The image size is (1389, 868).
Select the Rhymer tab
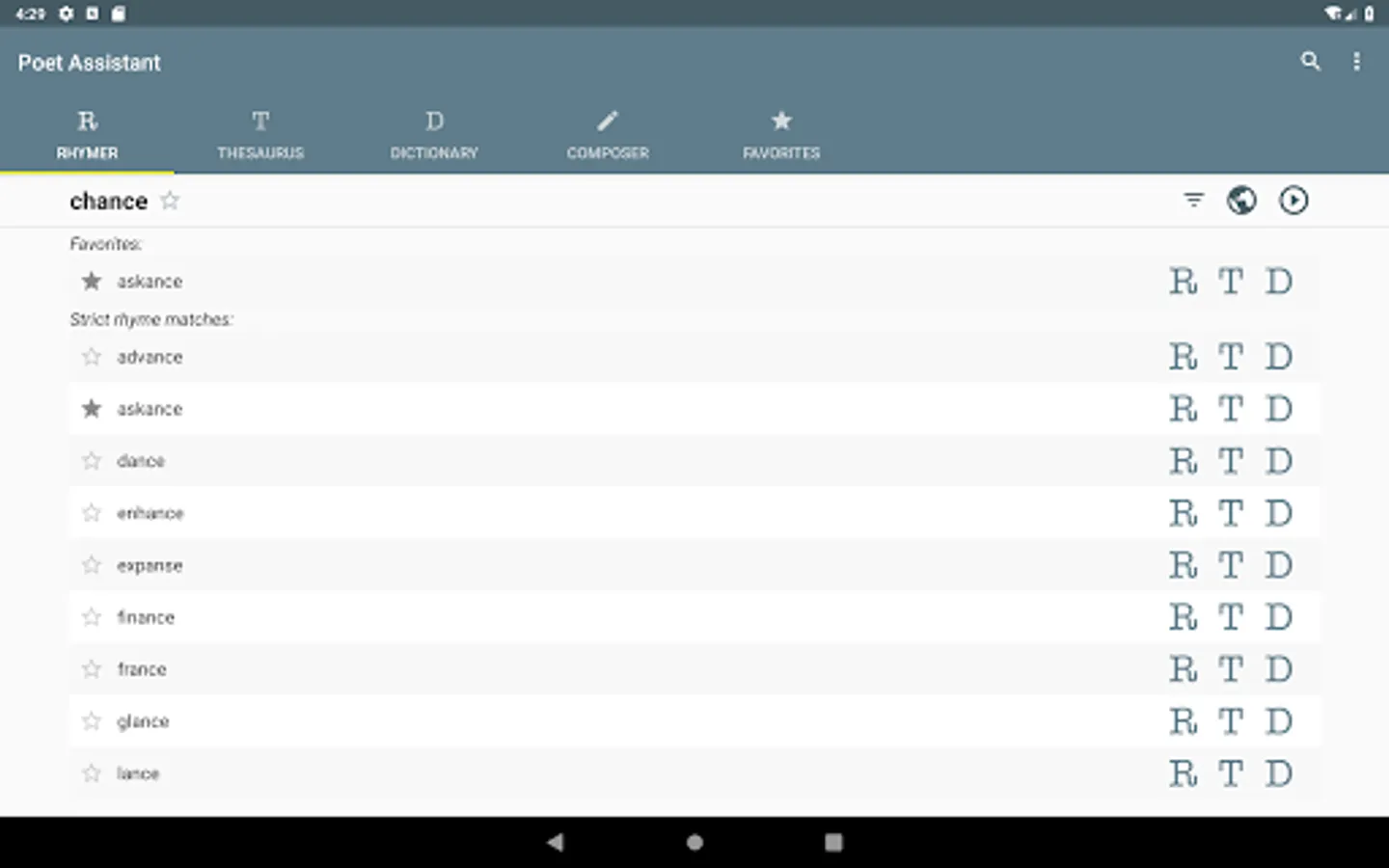87,135
